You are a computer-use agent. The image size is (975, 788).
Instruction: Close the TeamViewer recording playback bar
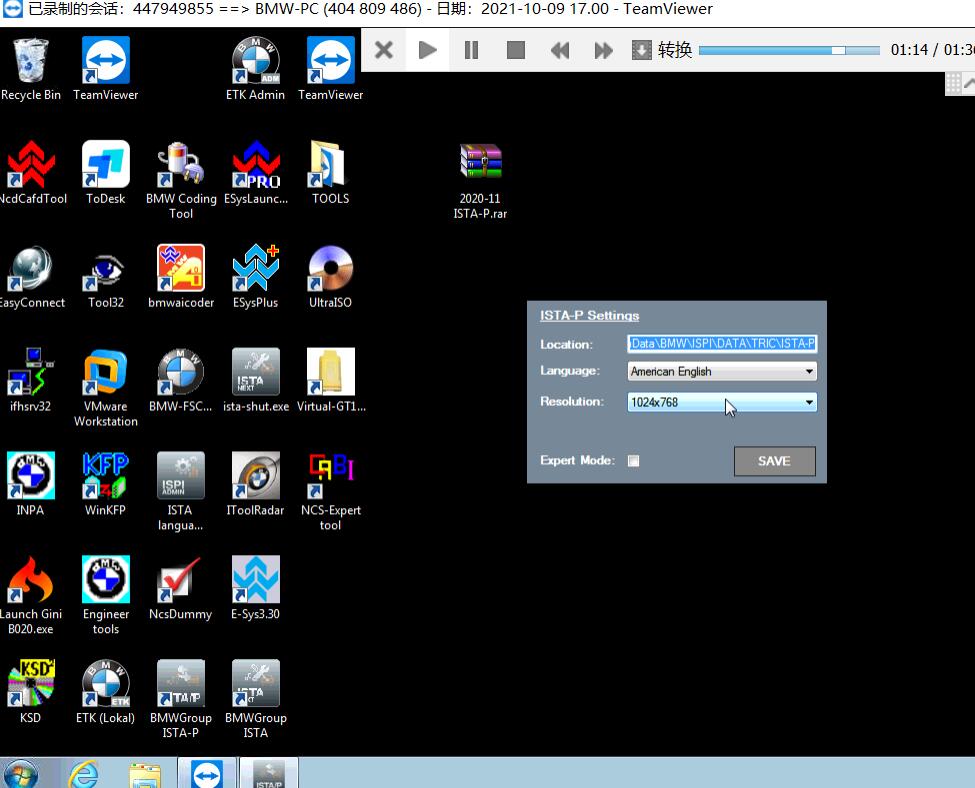click(x=384, y=50)
